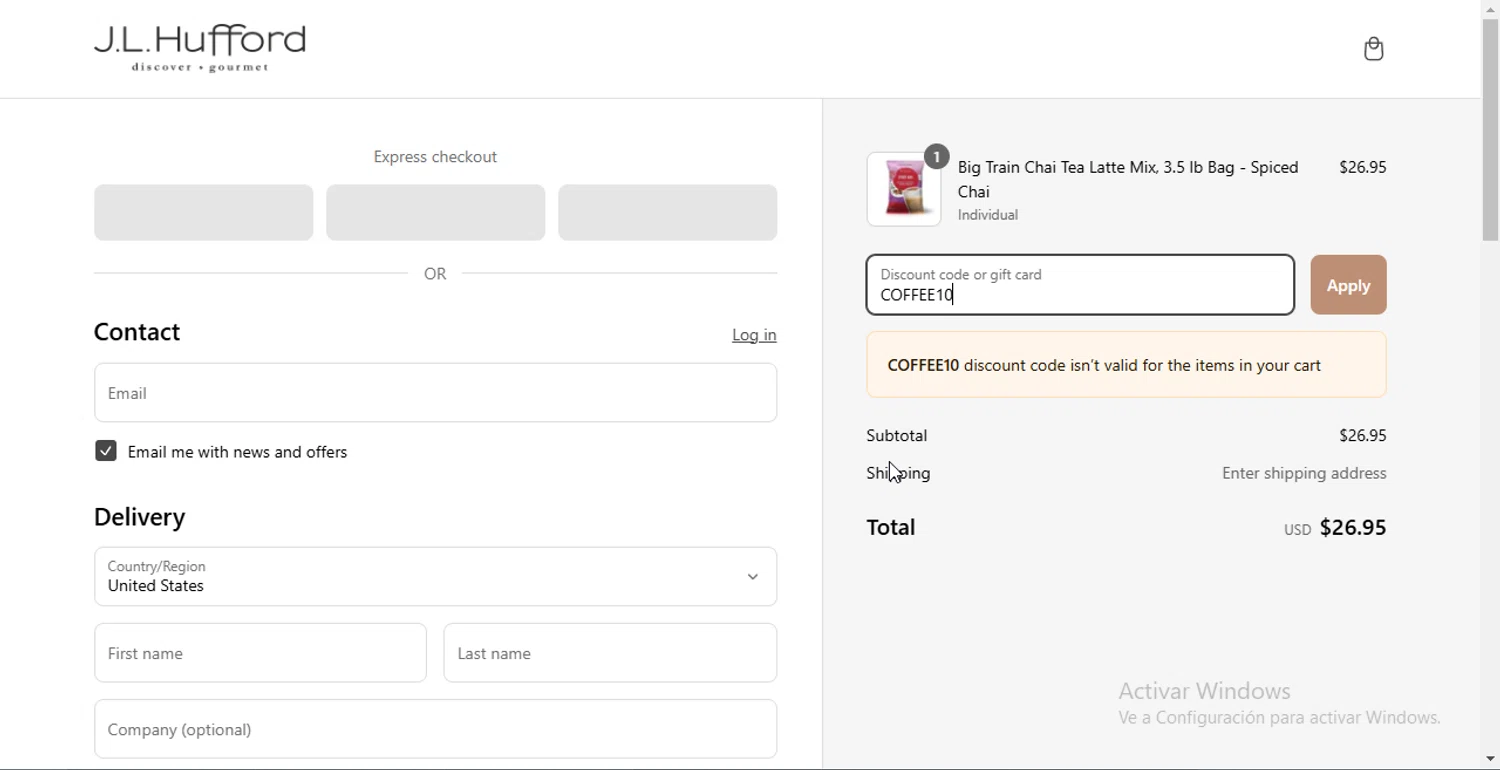The height and width of the screenshot is (770, 1500).
Task: Click the Delivery section heading
Action: coord(140,518)
